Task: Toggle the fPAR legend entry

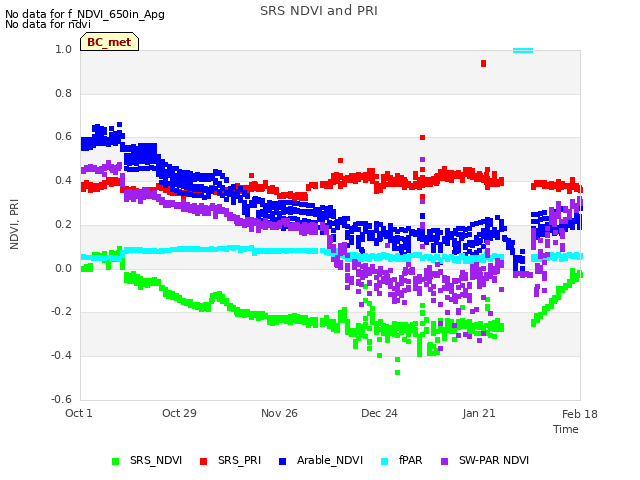Action: [x=402, y=460]
